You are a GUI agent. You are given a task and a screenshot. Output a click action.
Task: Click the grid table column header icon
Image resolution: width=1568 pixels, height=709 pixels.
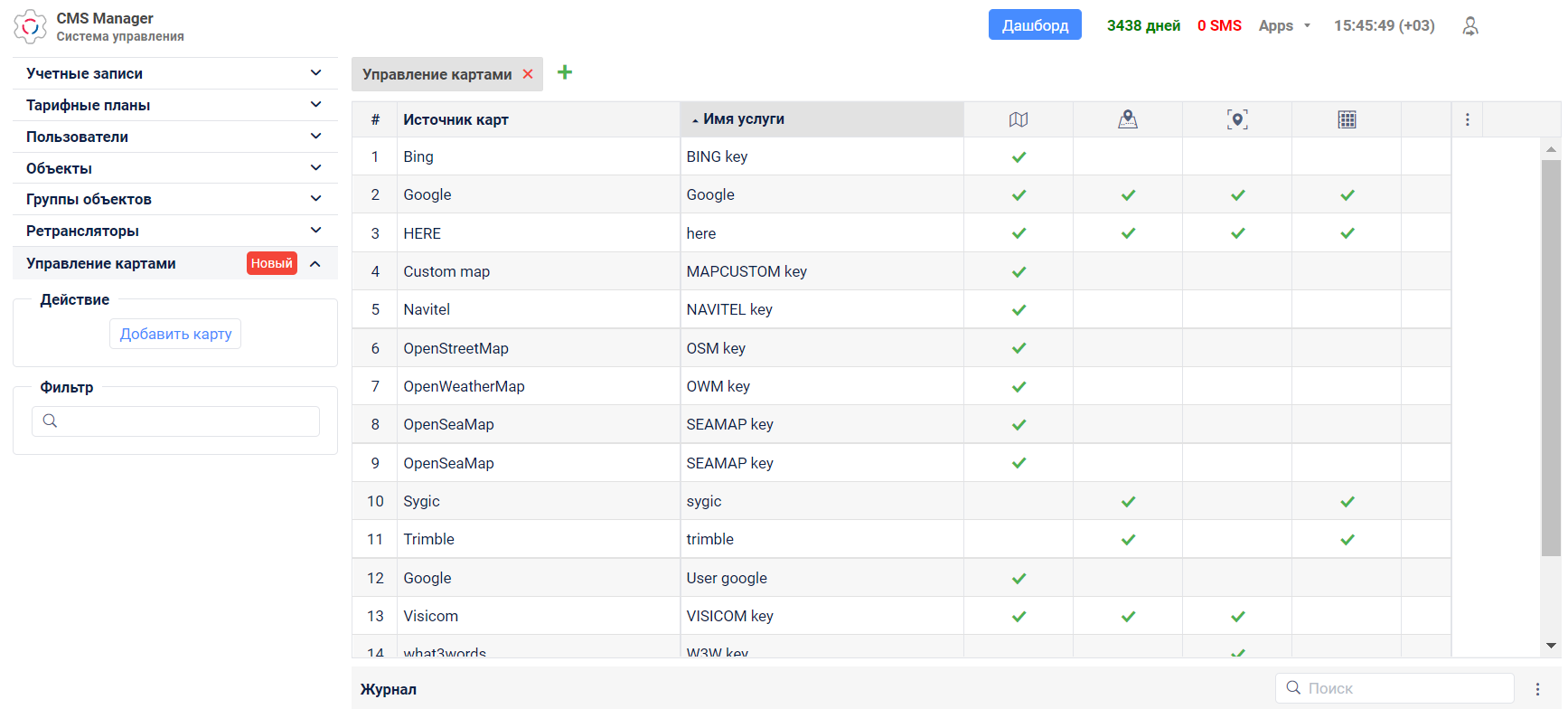coord(1347,119)
